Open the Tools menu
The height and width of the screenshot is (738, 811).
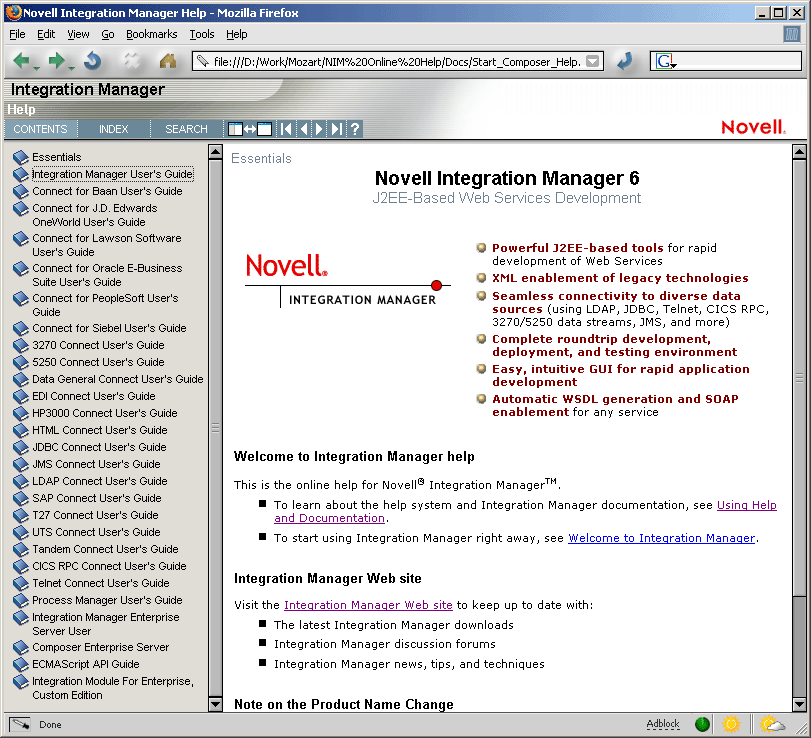(202, 34)
